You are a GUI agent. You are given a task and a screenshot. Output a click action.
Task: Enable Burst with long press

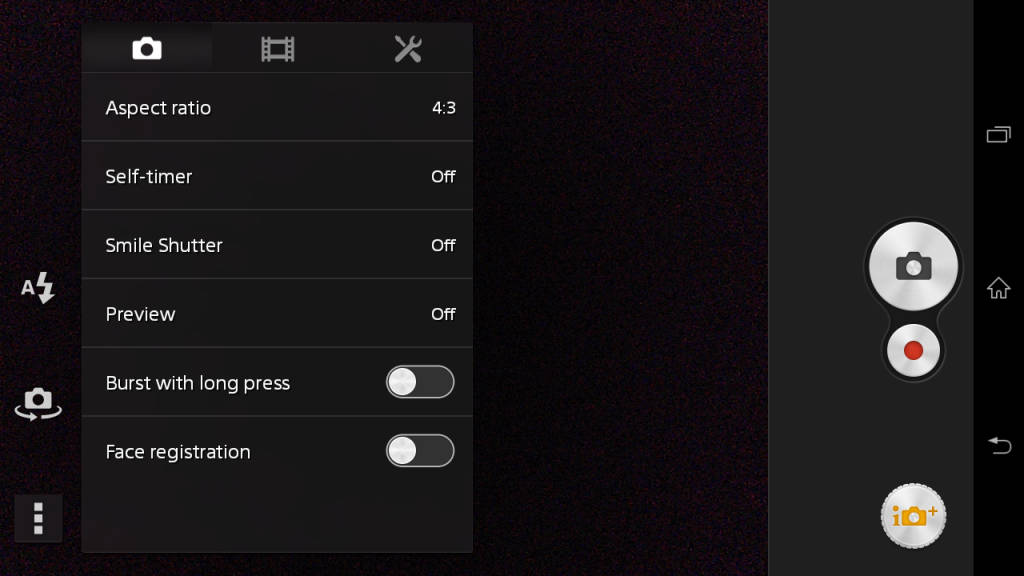coord(420,382)
